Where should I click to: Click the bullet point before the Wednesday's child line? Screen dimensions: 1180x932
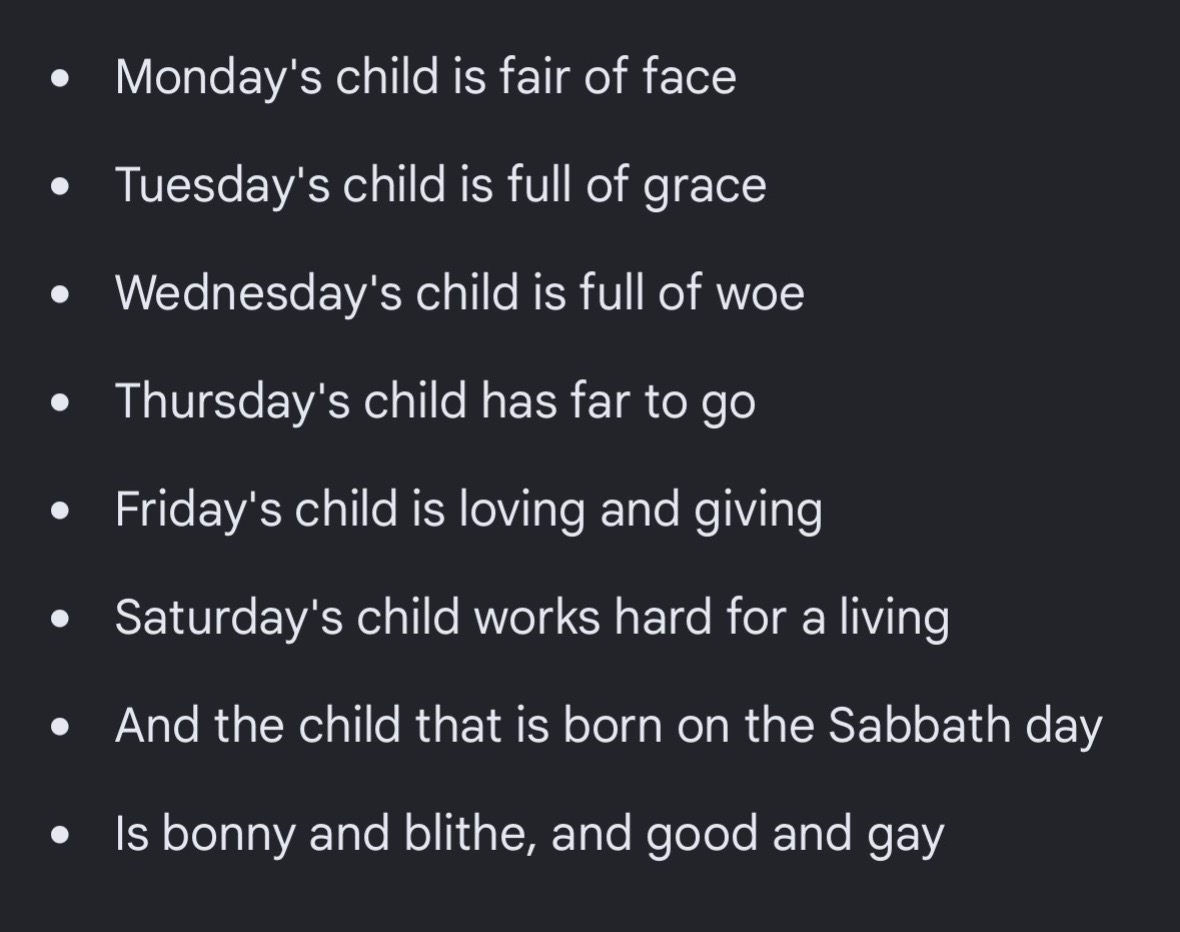coord(60,296)
